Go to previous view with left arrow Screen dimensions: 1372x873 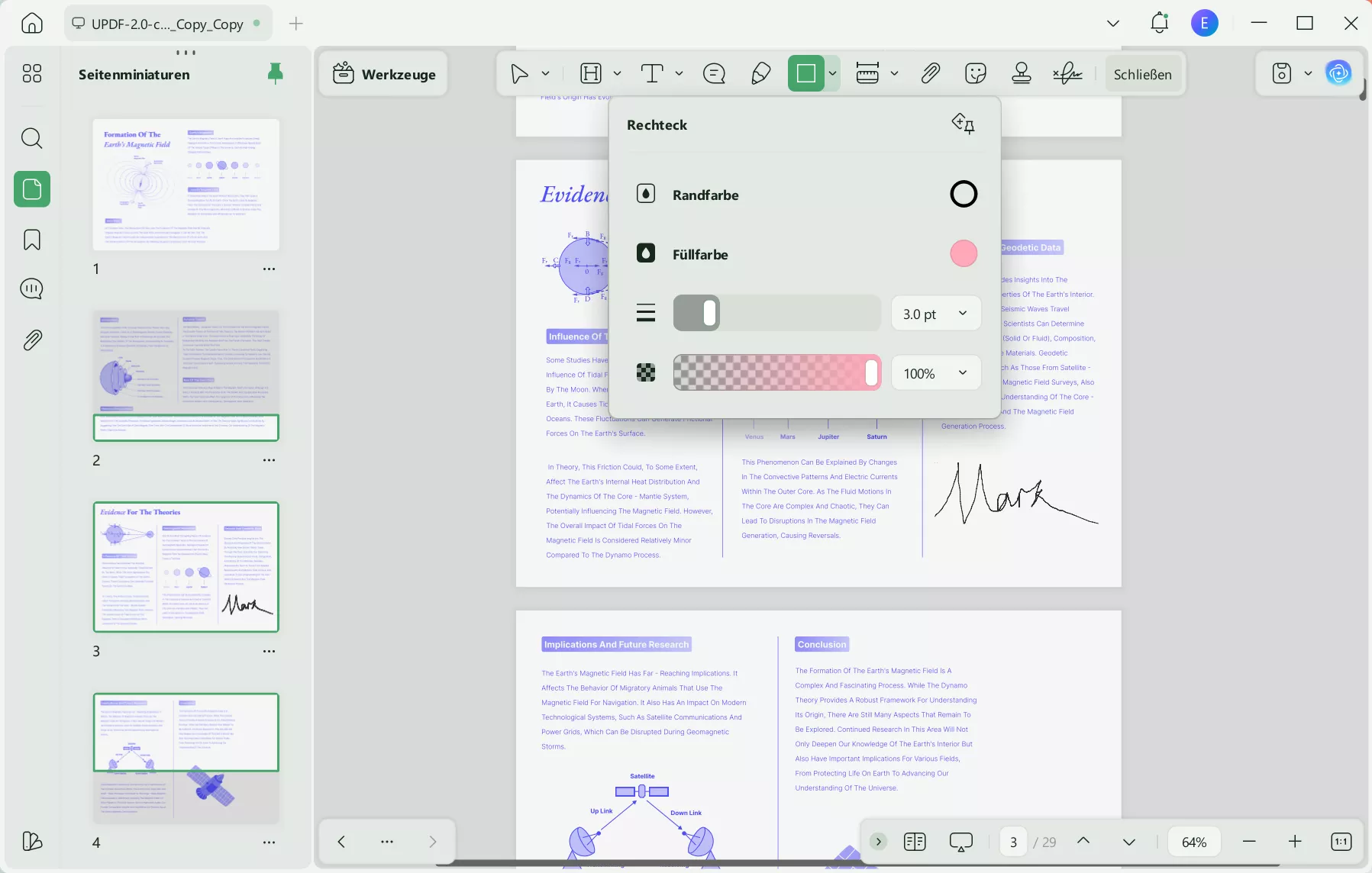coord(341,842)
